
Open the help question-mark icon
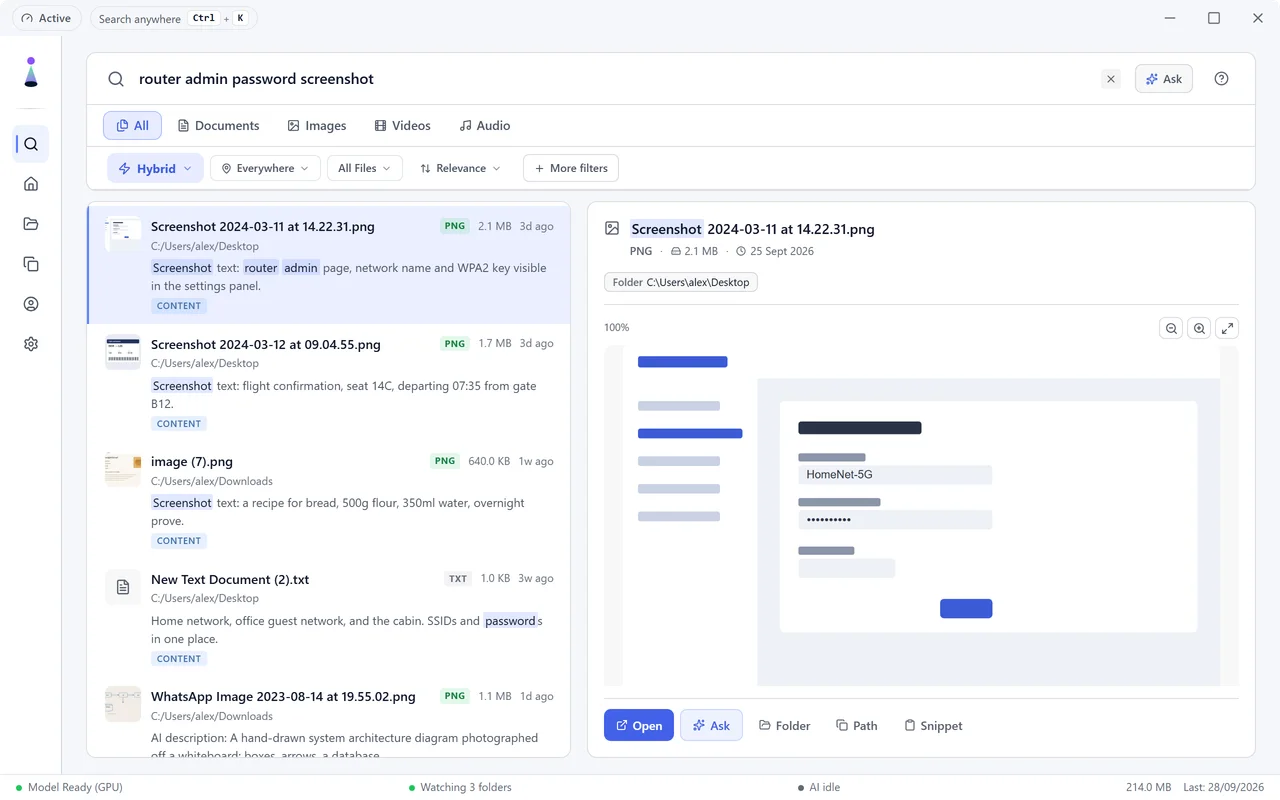[x=1221, y=79]
